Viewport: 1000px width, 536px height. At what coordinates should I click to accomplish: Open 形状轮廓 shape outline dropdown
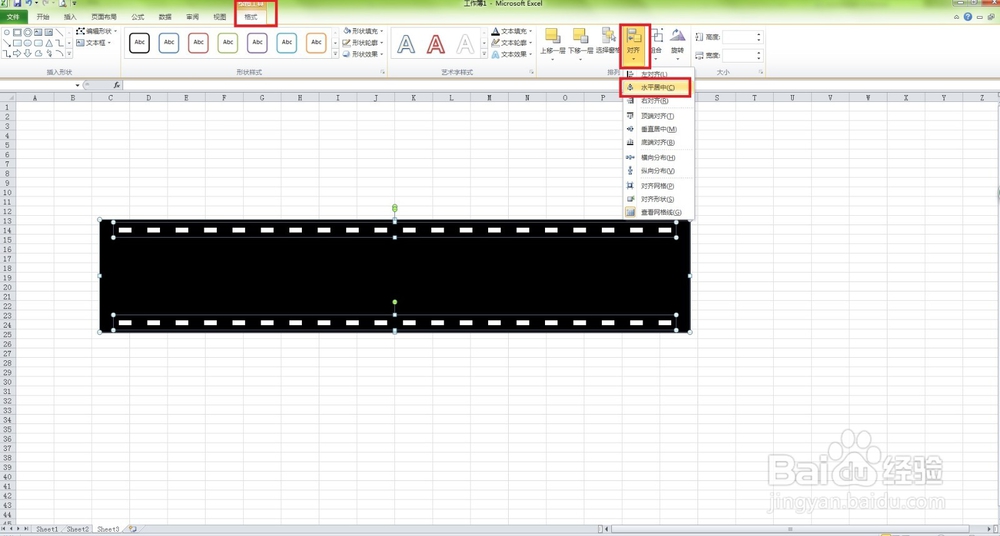pos(364,43)
